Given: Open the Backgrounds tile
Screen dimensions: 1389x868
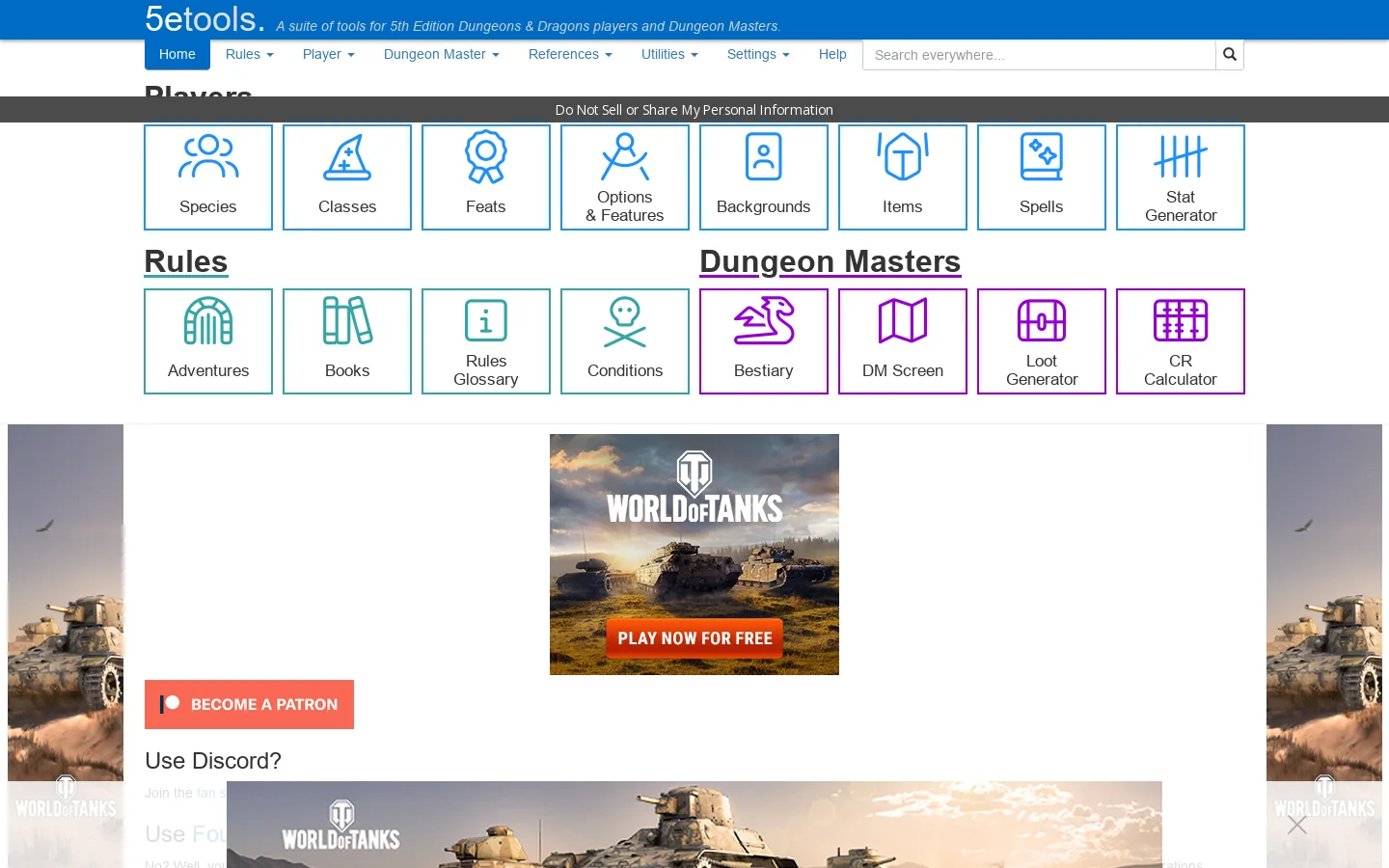Looking at the screenshot, I should click(x=764, y=177).
